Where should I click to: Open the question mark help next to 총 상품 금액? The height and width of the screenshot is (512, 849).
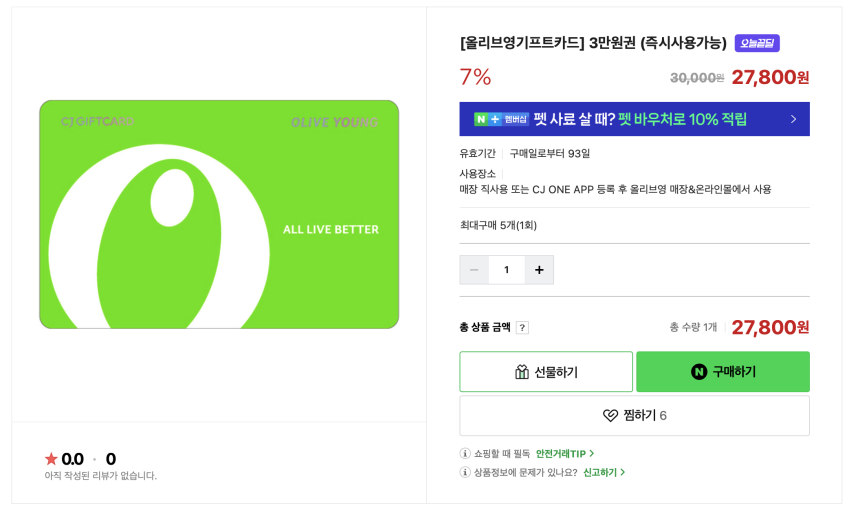click(522, 327)
